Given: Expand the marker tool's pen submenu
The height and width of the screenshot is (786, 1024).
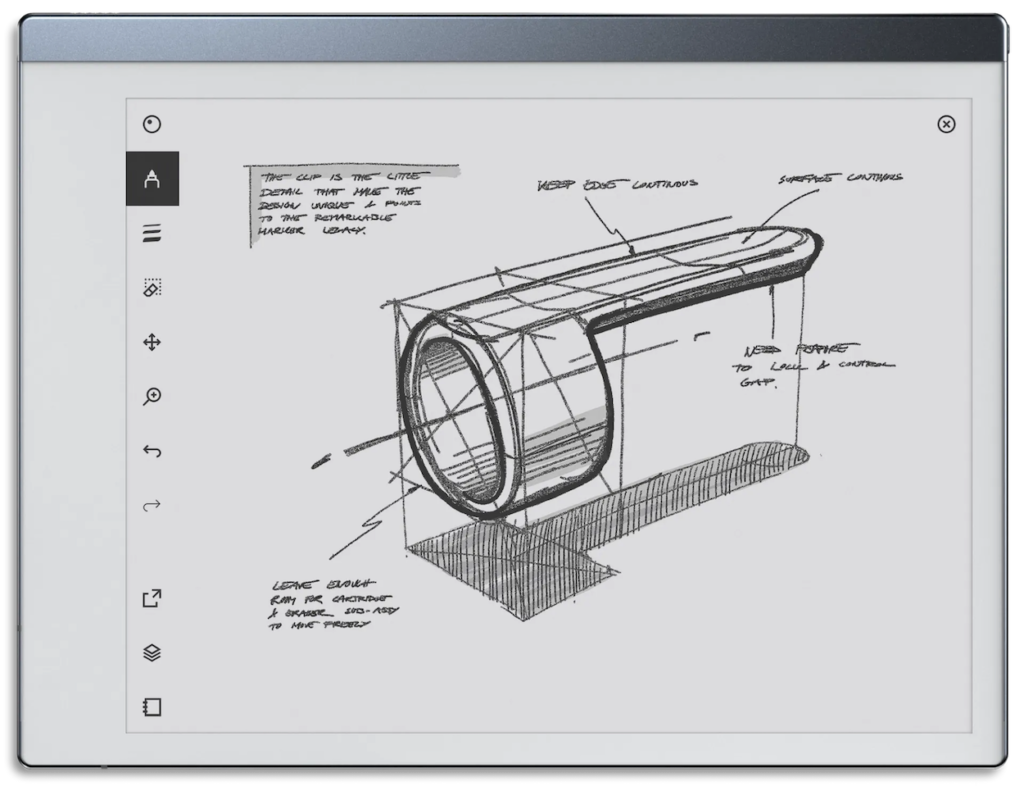Looking at the screenshot, I should tap(152, 178).
